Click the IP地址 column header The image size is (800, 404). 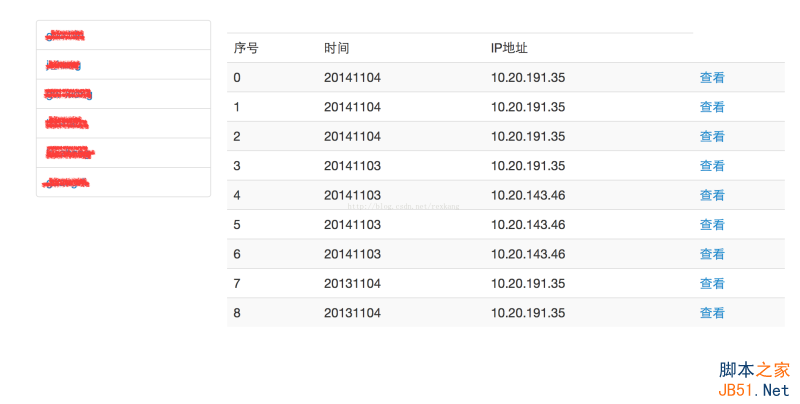click(x=509, y=48)
